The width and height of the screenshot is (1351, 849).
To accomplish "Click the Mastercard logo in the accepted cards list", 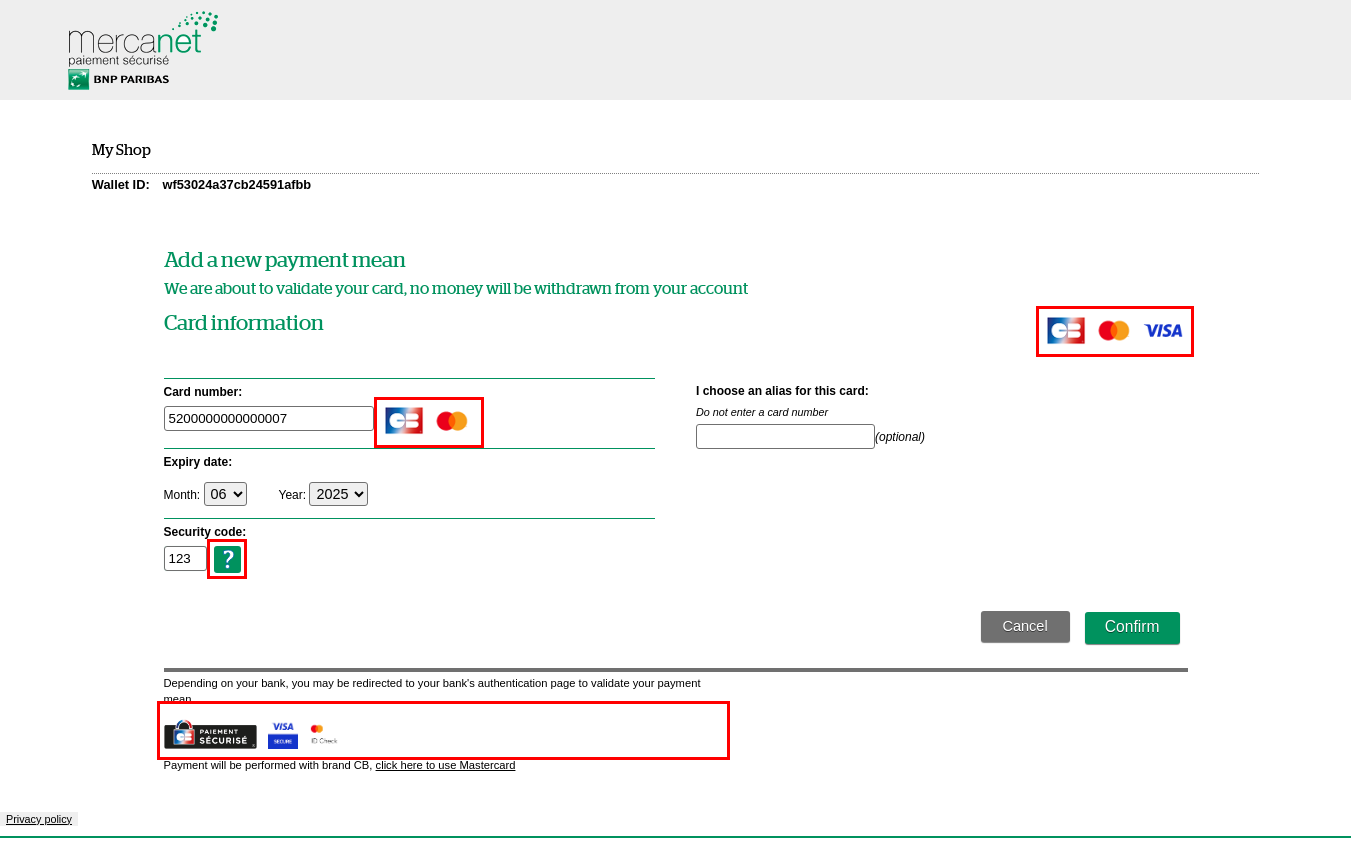I will 1113,330.
